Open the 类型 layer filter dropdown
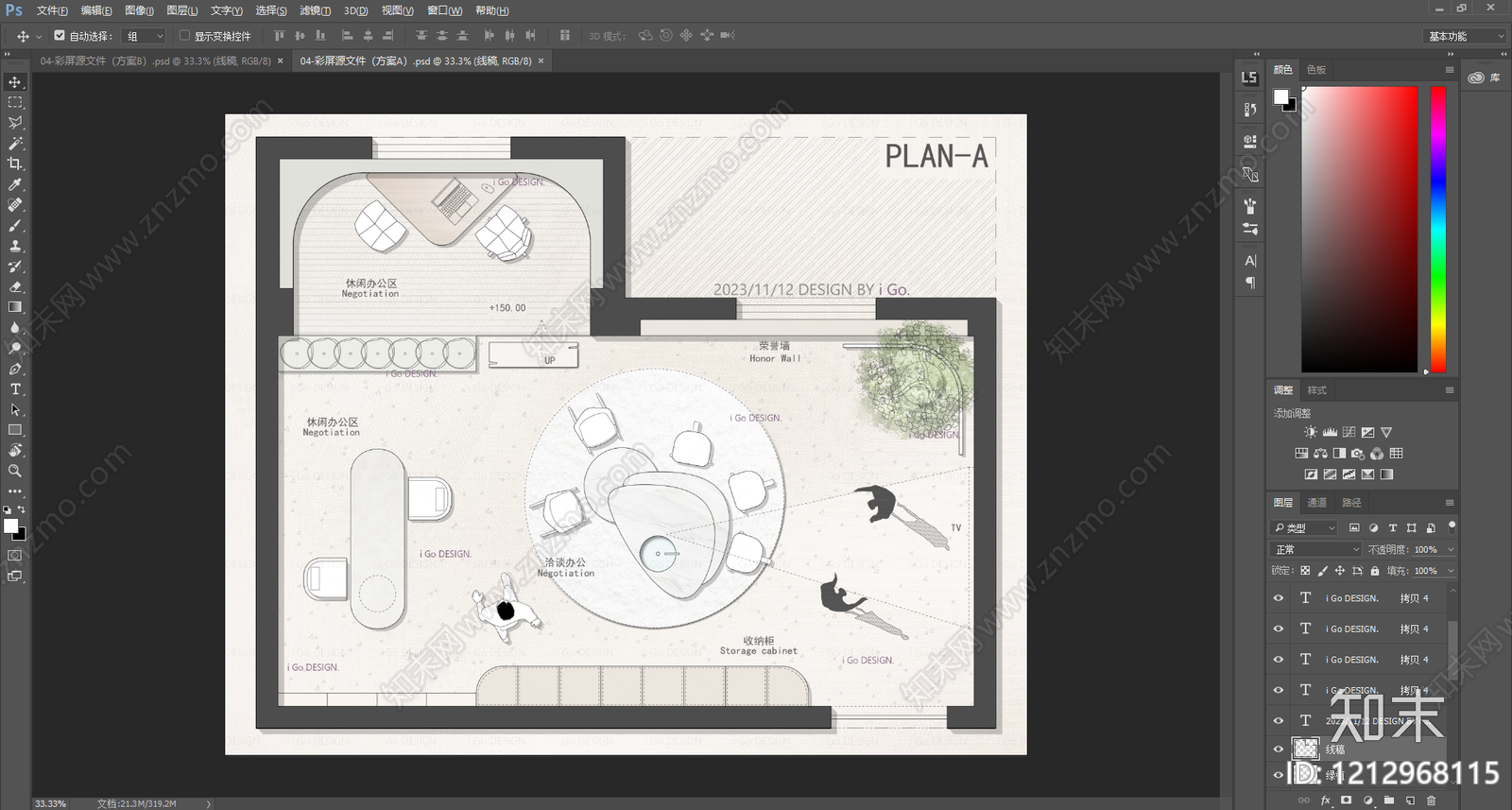Screen dimensions: 1512x810 tap(1305, 527)
